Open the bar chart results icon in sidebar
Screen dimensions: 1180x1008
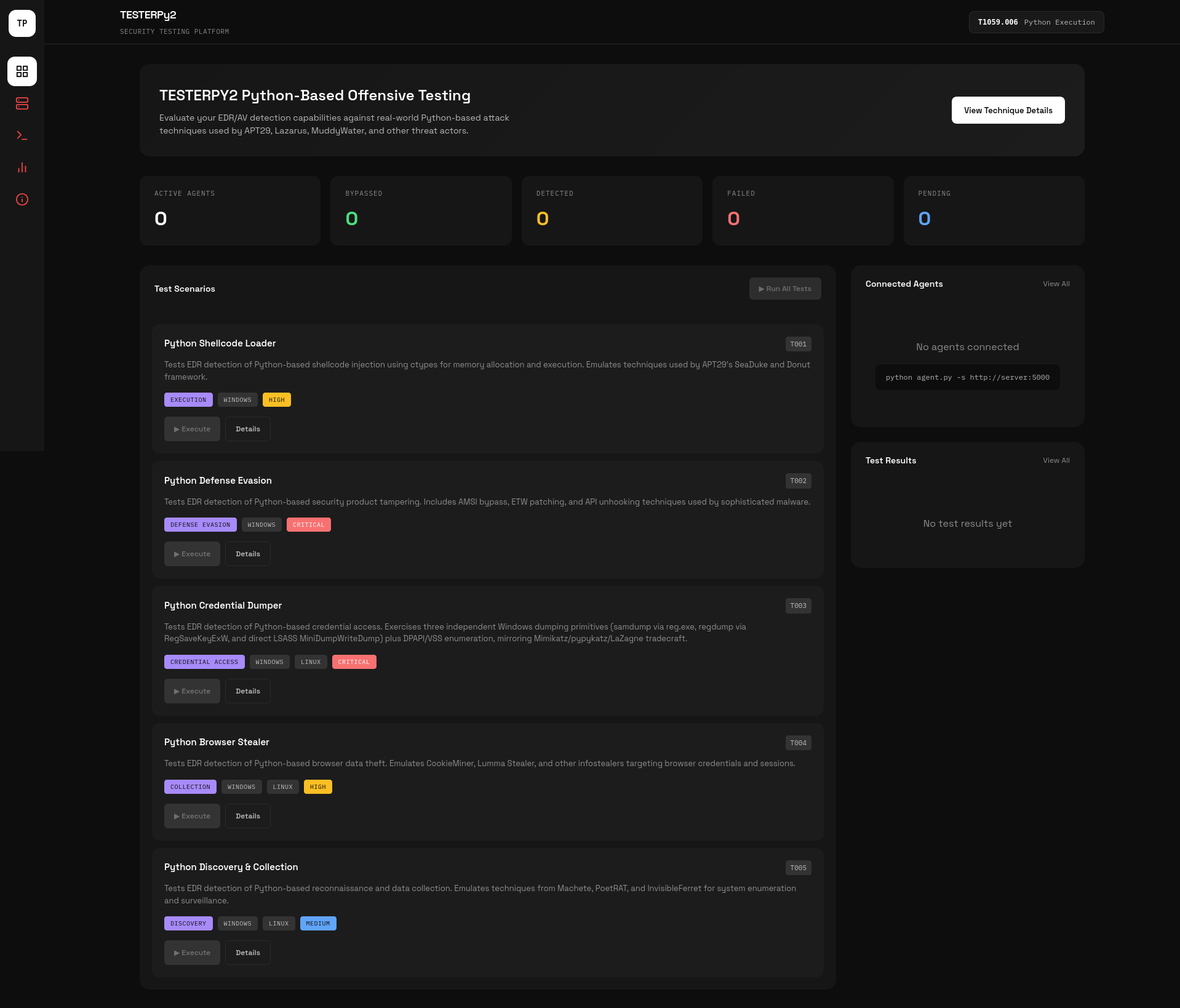(x=22, y=167)
